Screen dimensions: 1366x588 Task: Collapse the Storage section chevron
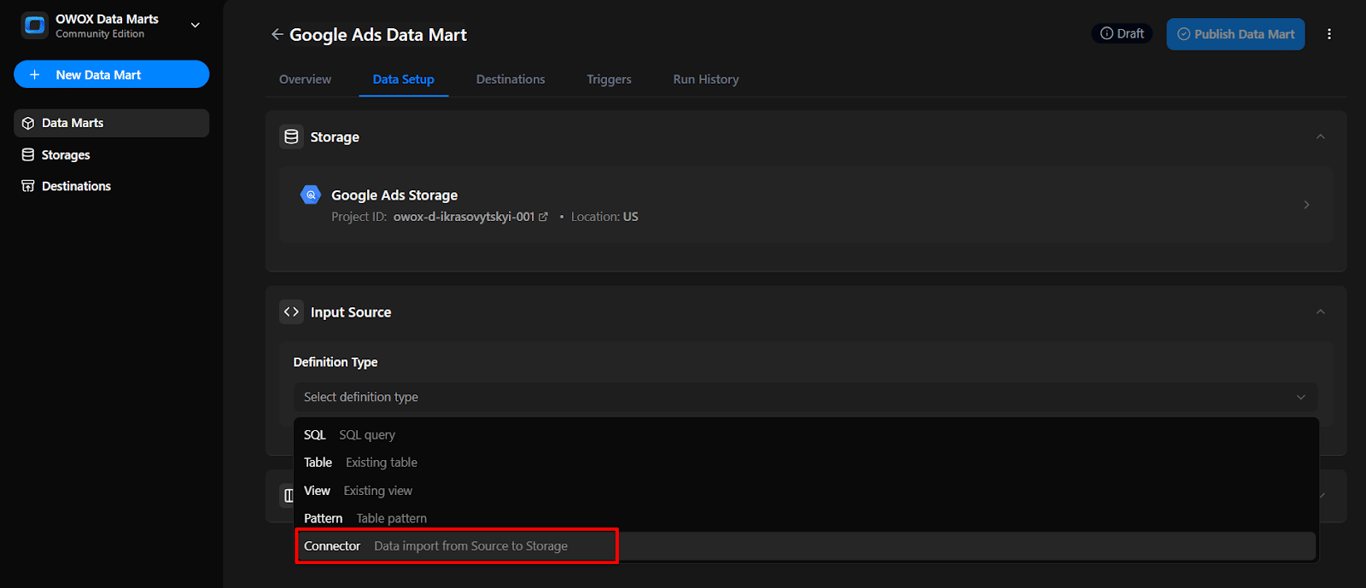point(1320,137)
